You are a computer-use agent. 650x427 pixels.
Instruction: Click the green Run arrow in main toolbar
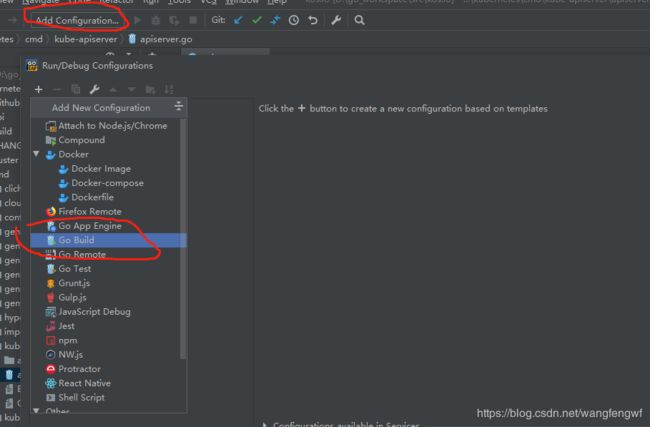tap(138, 20)
